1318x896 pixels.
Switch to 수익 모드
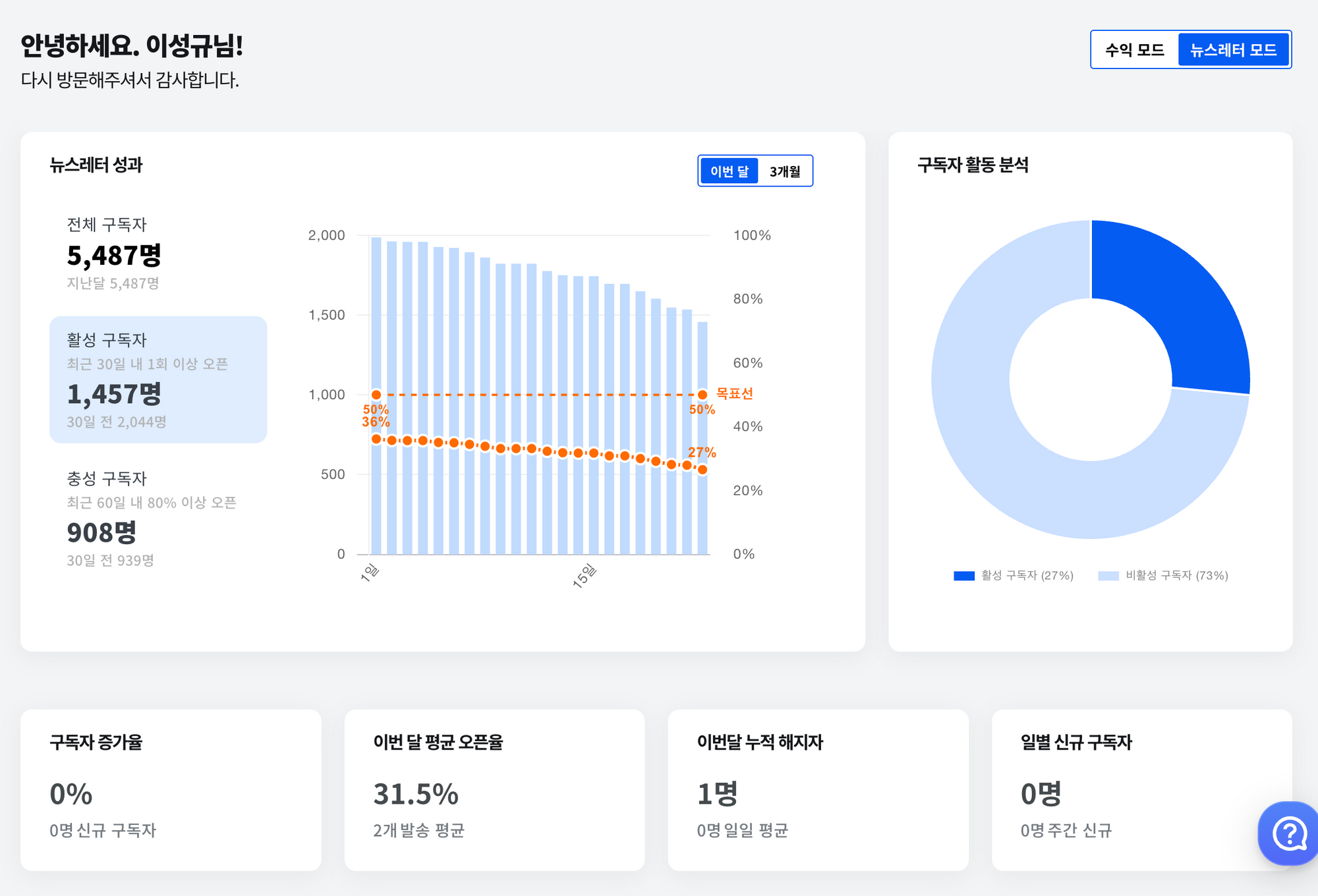tap(1134, 50)
